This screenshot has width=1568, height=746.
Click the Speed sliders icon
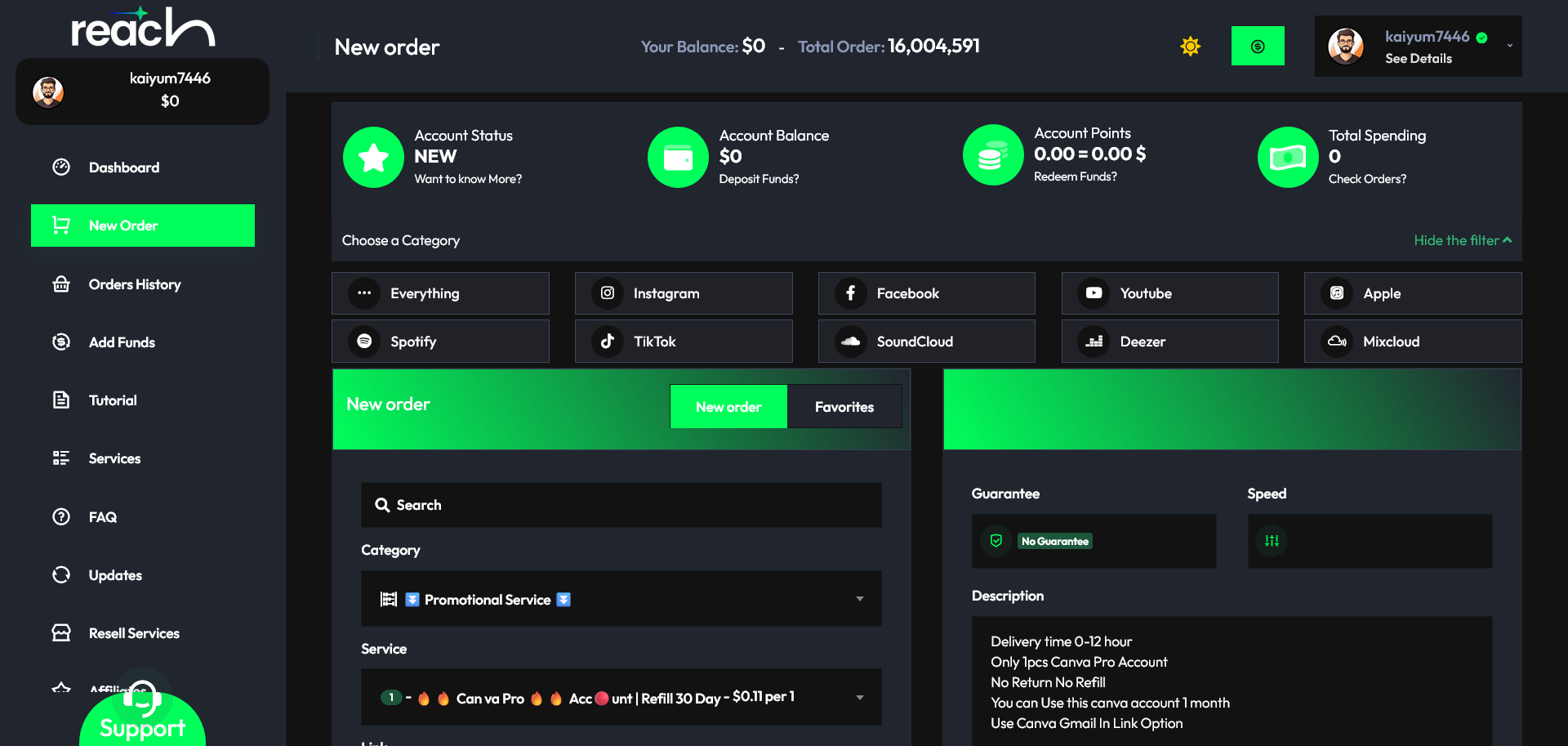[x=1272, y=541]
